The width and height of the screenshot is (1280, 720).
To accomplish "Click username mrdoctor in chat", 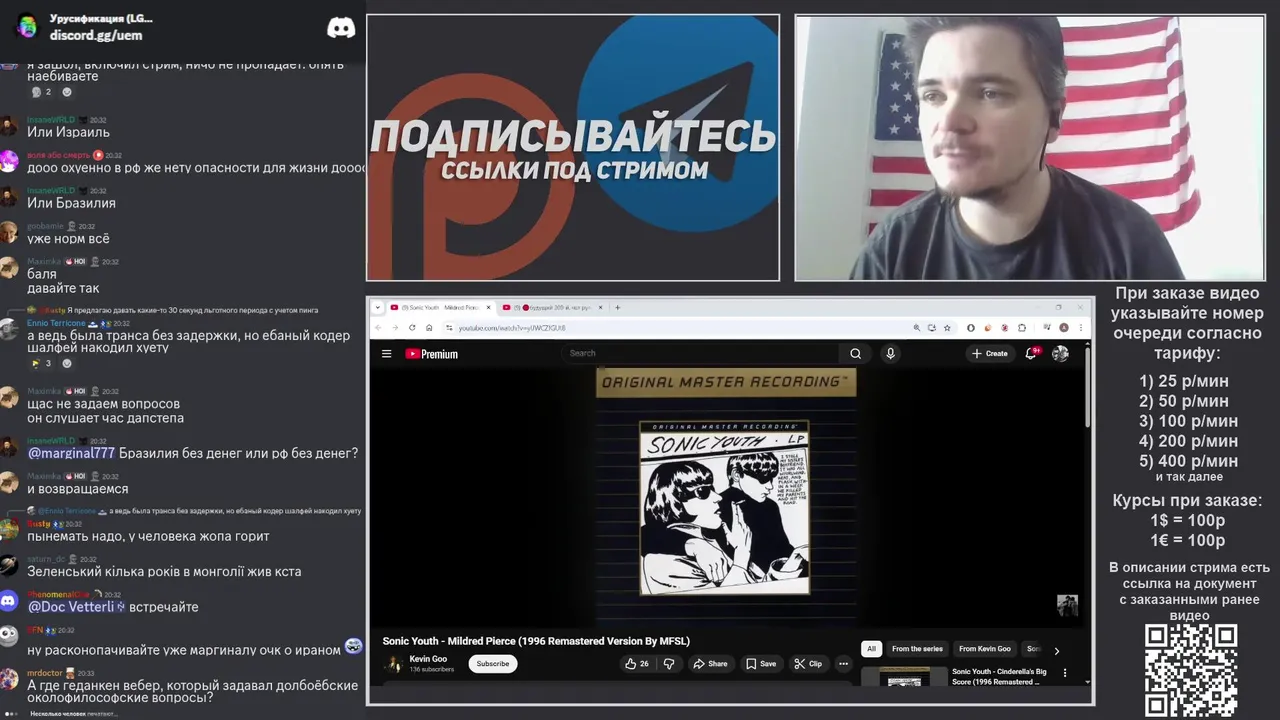I will coord(44,673).
